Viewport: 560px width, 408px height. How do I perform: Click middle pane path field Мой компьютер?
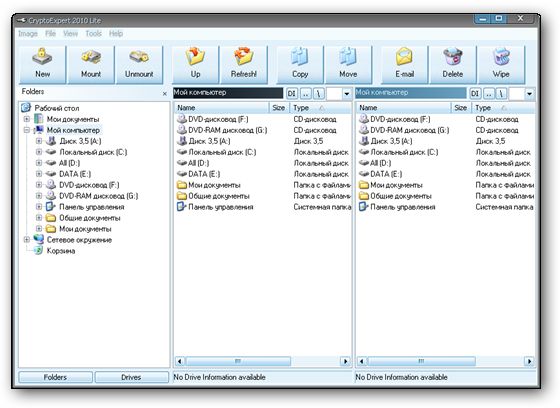click(x=228, y=93)
